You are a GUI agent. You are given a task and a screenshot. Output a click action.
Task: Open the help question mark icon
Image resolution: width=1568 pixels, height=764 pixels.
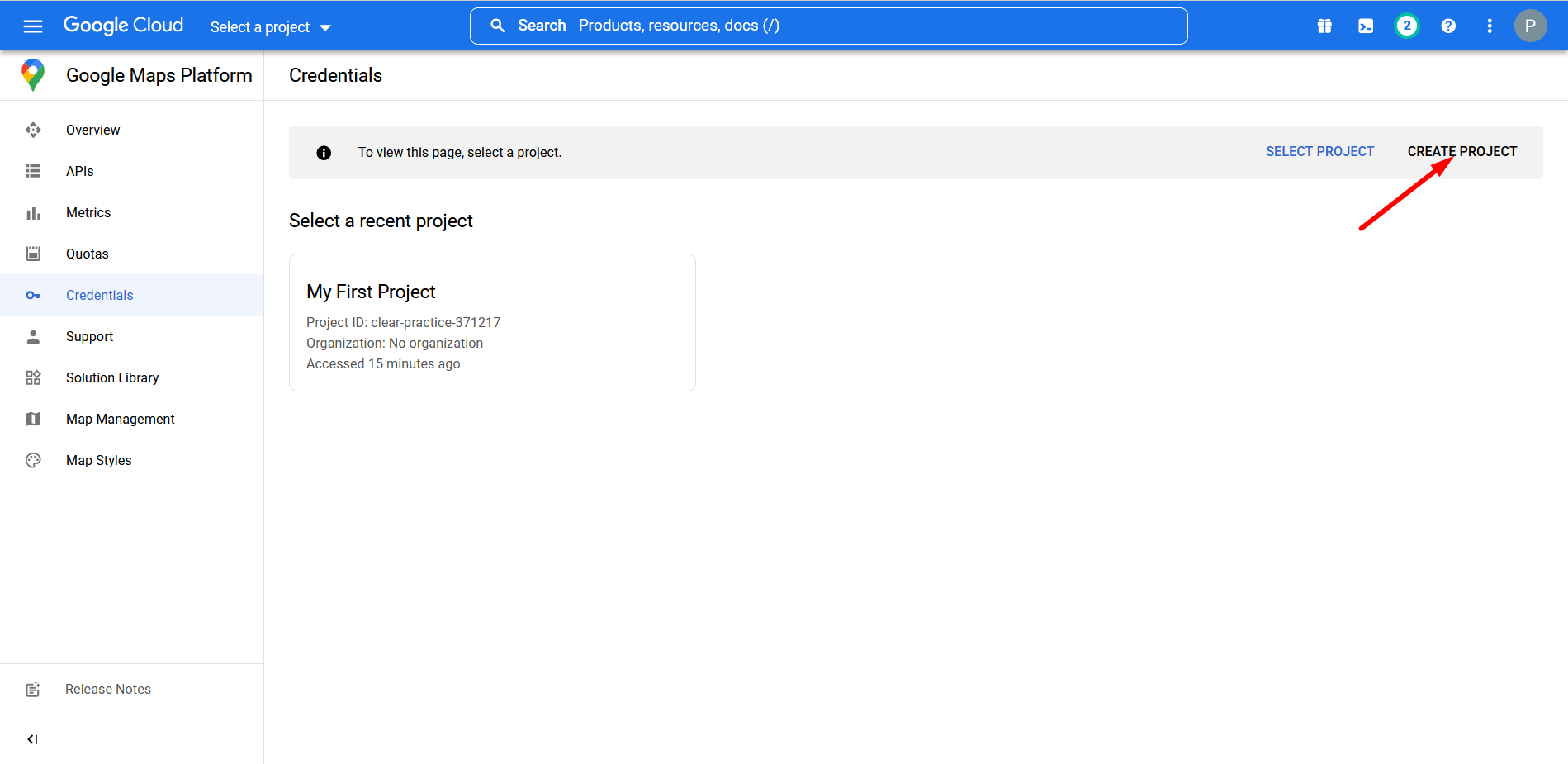pyautogui.click(x=1448, y=26)
